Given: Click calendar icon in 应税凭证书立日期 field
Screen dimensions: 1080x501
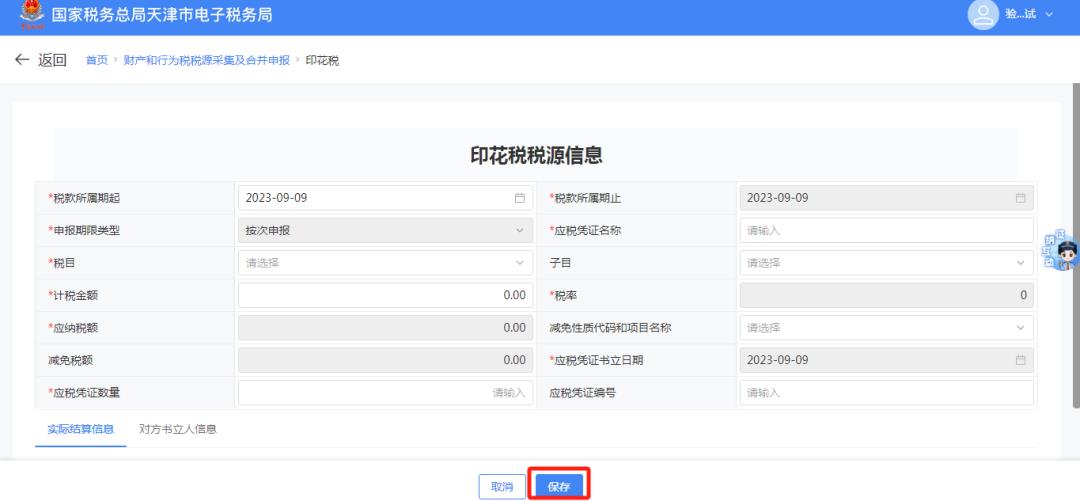Looking at the screenshot, I should click(1020, 360).
